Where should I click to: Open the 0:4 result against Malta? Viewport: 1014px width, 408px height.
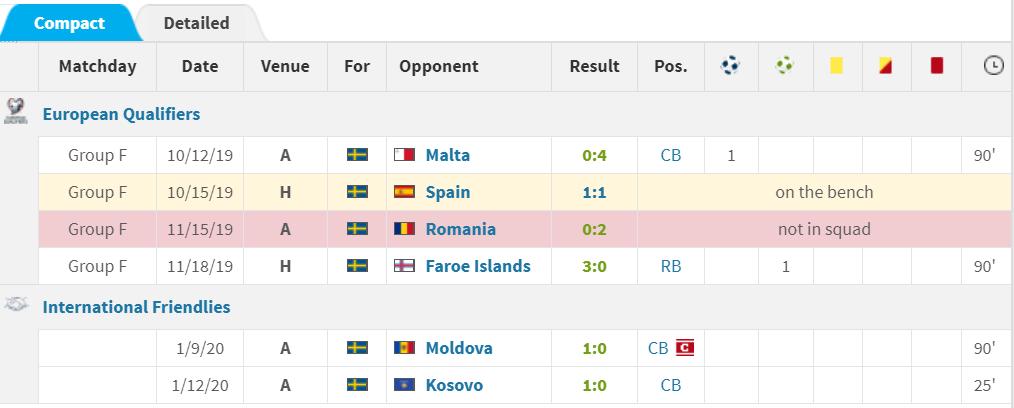pyautogui.click(x=594, y=155)
